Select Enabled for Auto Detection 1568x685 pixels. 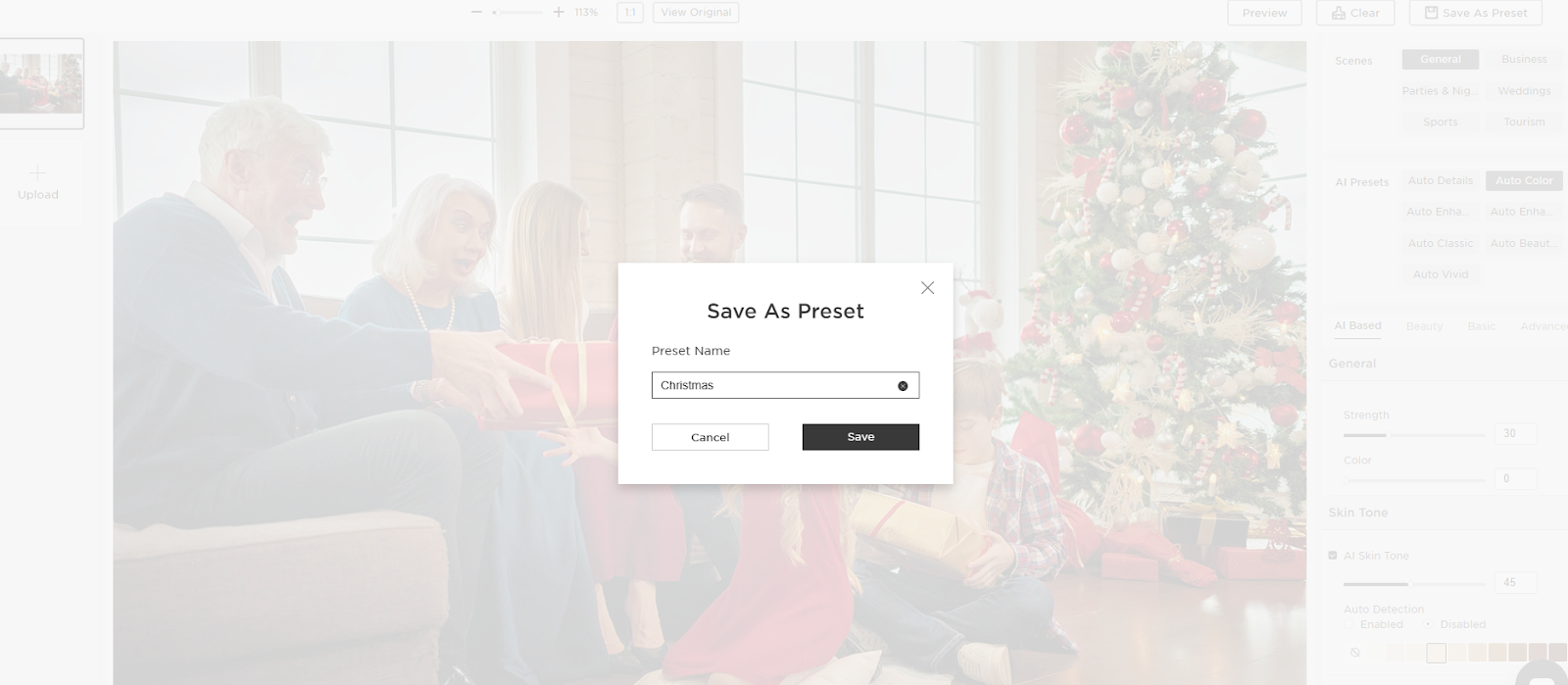pos(1350,624)
